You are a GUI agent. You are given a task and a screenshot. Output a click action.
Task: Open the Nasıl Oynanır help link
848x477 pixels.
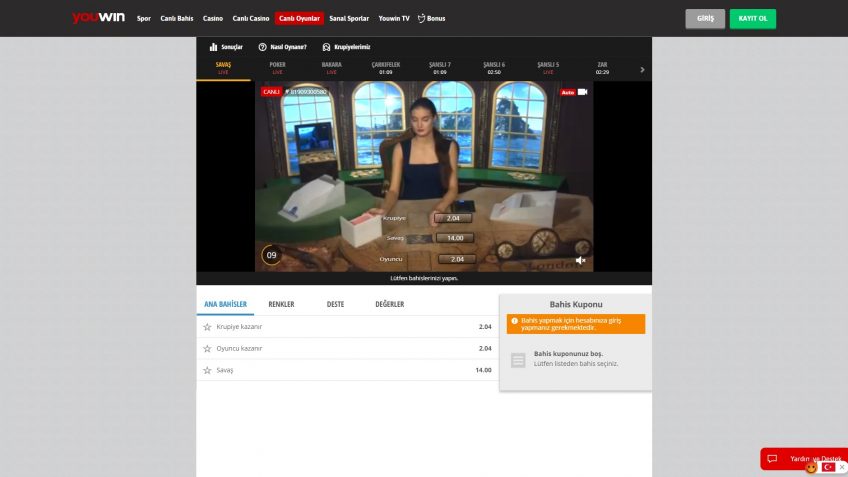[x=282, y=47]
